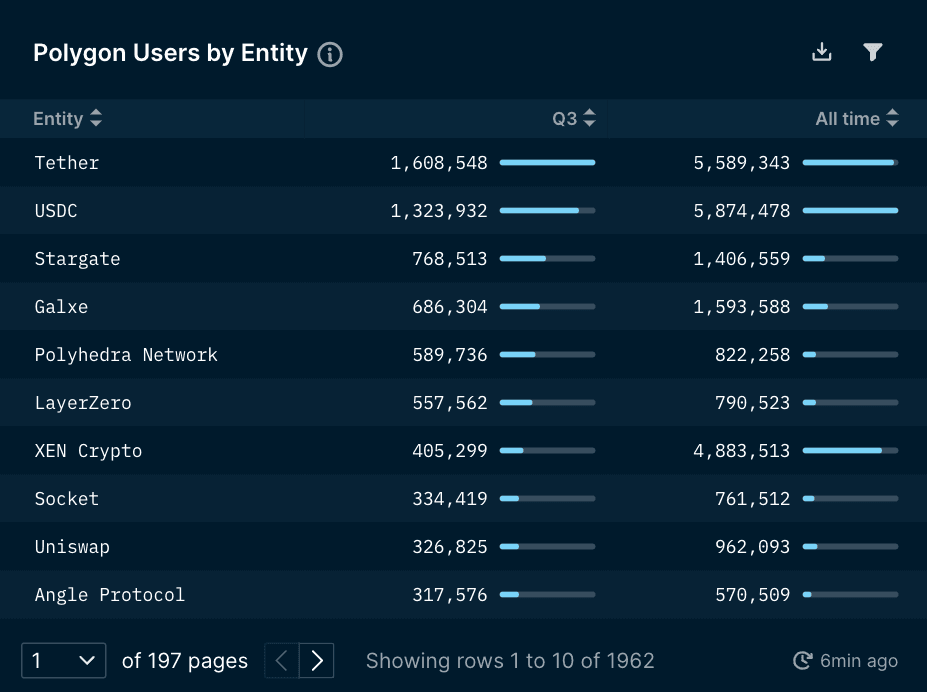Select the All time column header
This screenshot has height=692, width=927.
click(848, 118)
